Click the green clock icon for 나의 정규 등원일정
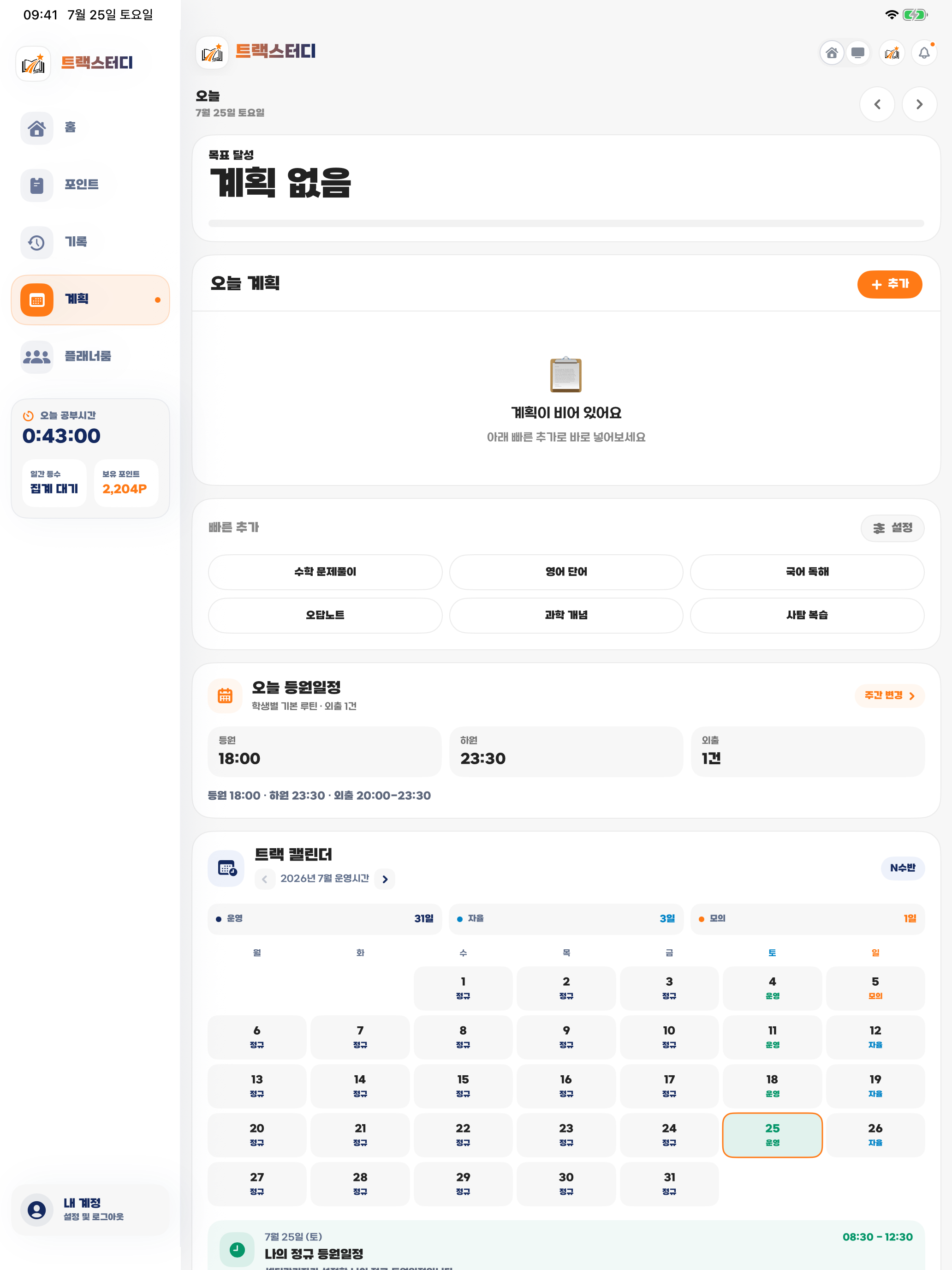The image size is (952, 1270). 237,1249
